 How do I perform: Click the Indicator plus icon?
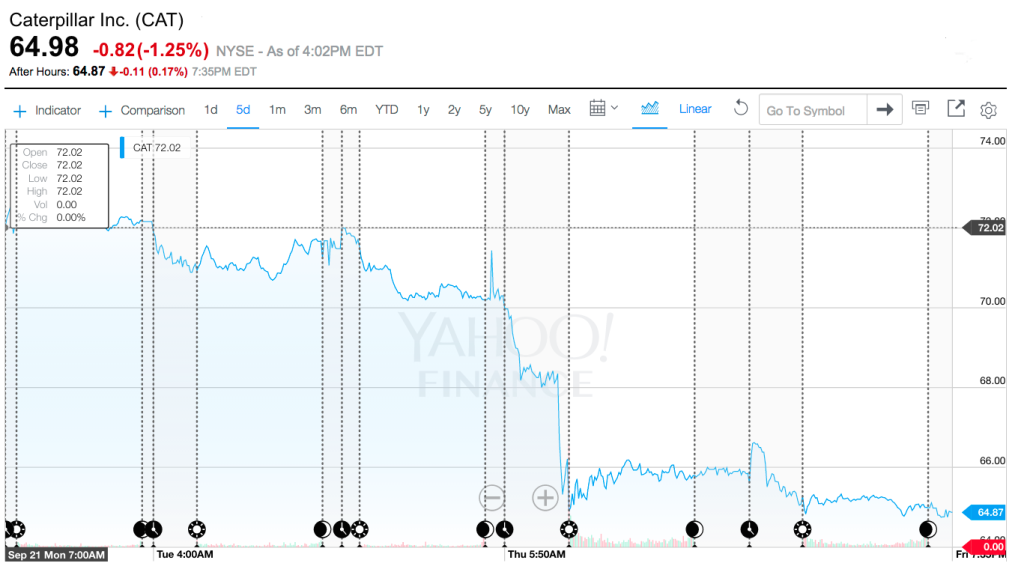pyautogui.click(x=19, y=111)
